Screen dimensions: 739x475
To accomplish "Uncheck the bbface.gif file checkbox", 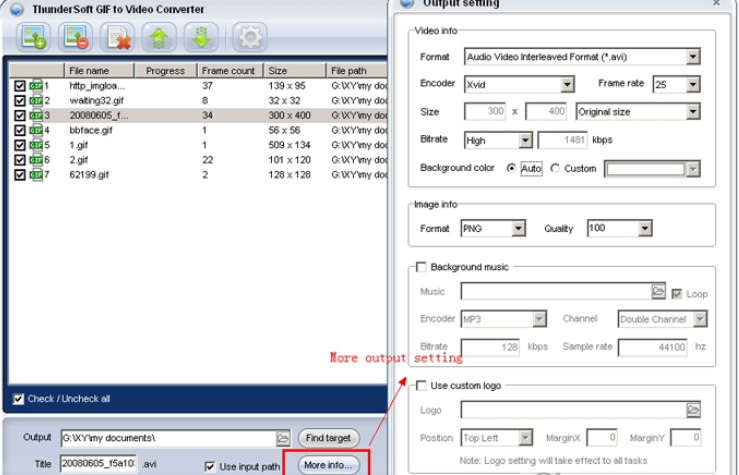I will coord(19,130).
